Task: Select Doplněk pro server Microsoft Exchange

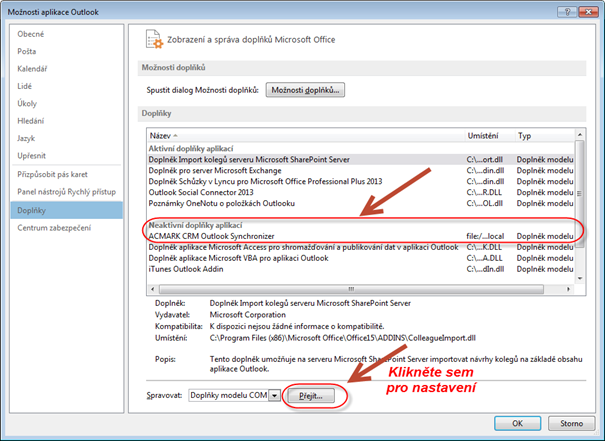Action: [x=361, y=171]
